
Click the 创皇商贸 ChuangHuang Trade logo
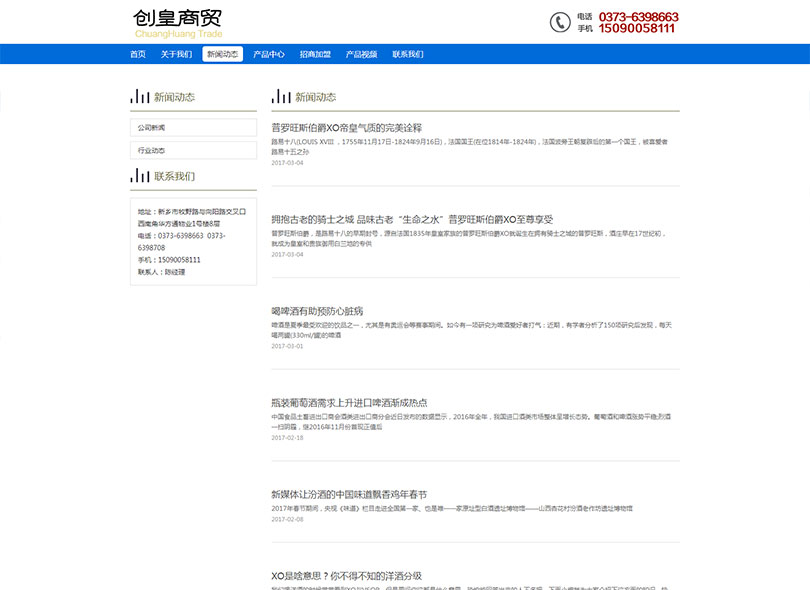[x=178, y=23]
